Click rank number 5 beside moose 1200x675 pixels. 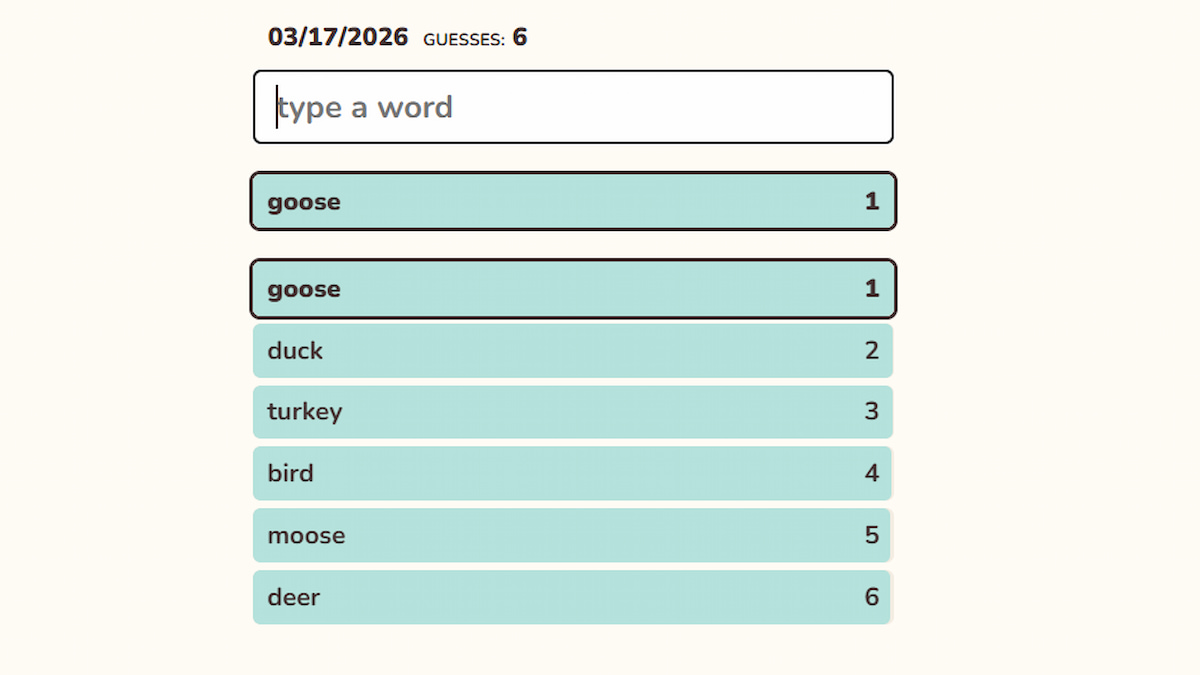[872, 535]
